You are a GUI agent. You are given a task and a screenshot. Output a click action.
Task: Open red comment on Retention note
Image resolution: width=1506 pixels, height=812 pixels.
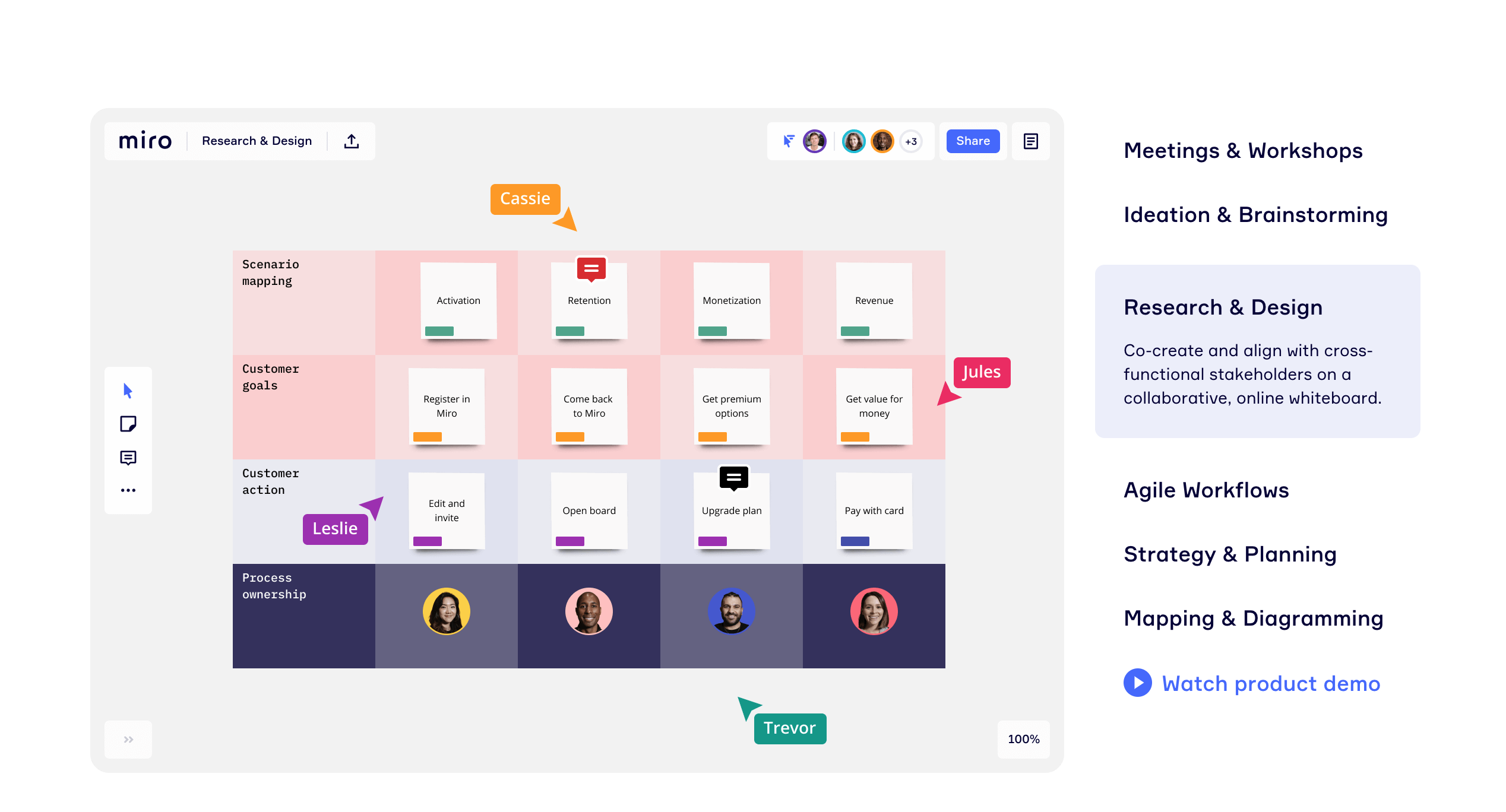591,268
